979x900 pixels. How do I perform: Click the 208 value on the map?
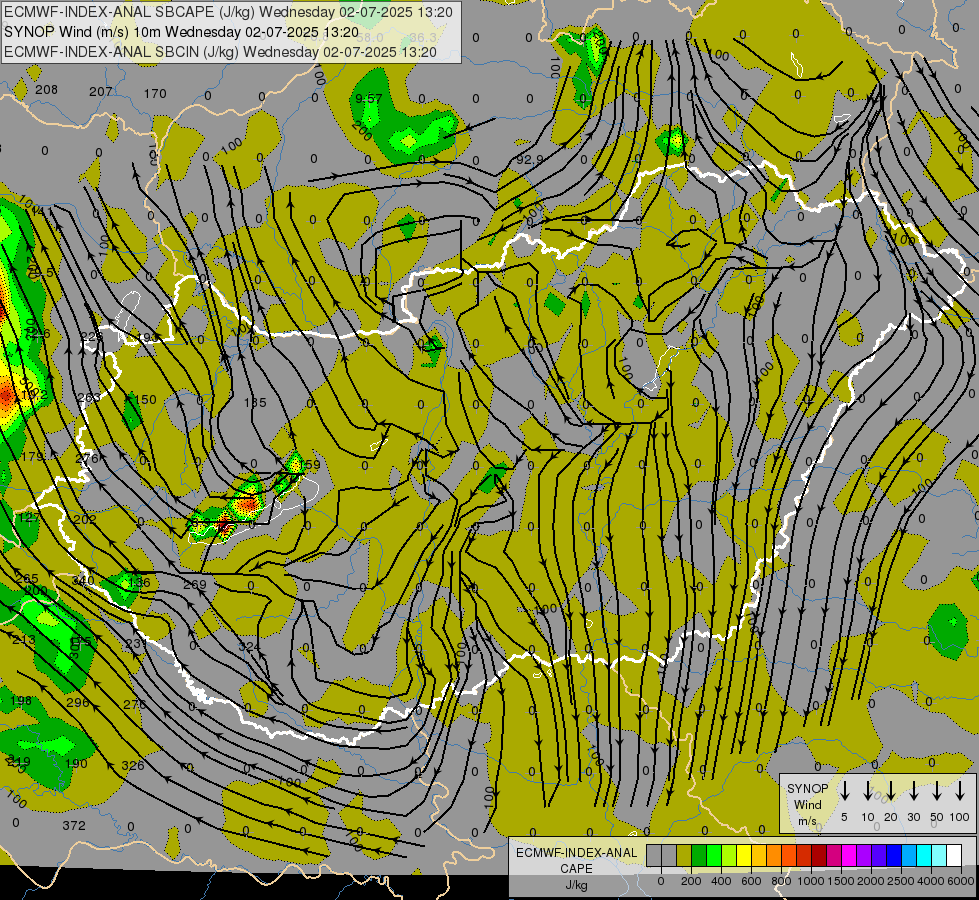46,89
